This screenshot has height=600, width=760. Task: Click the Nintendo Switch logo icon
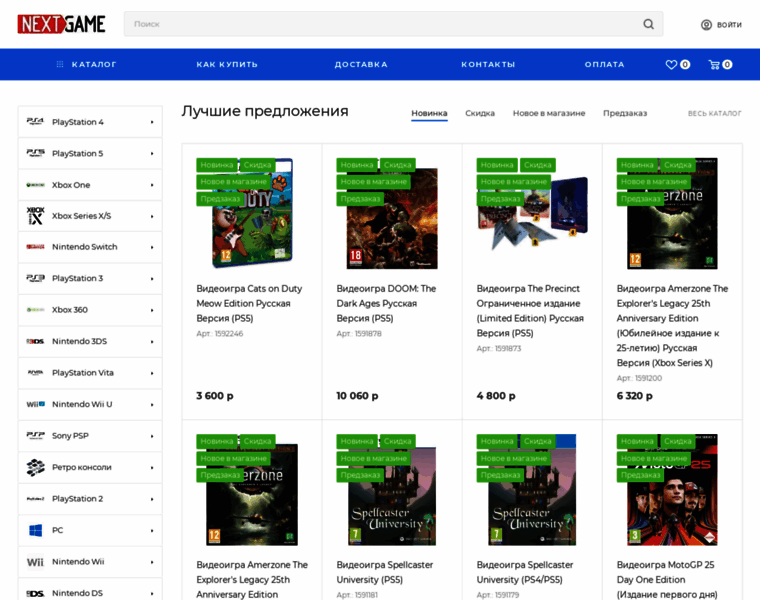35,247
